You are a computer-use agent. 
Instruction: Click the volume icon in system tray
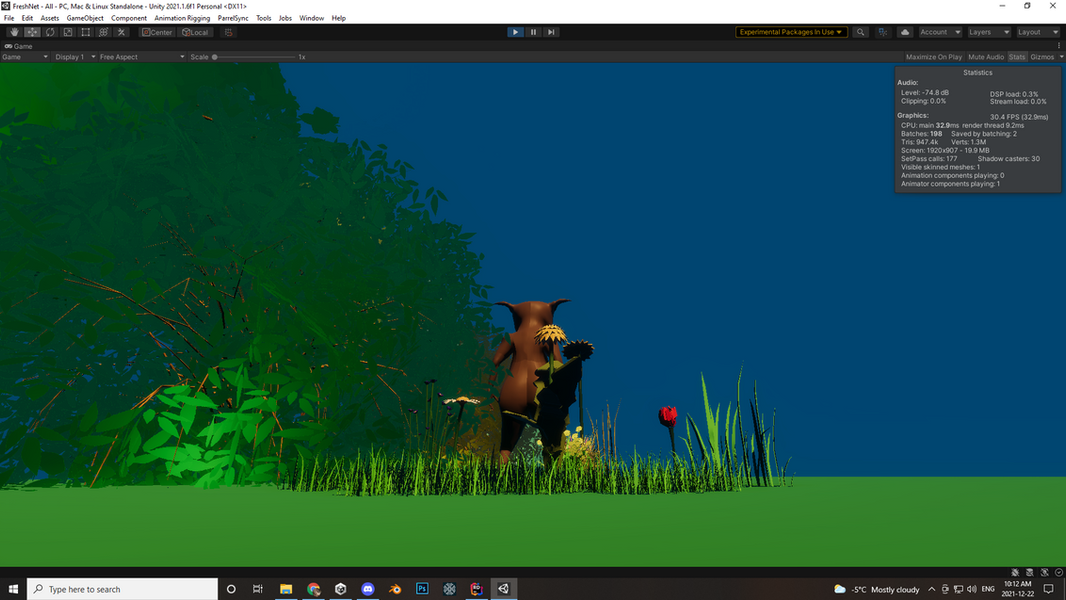(972, 589)
